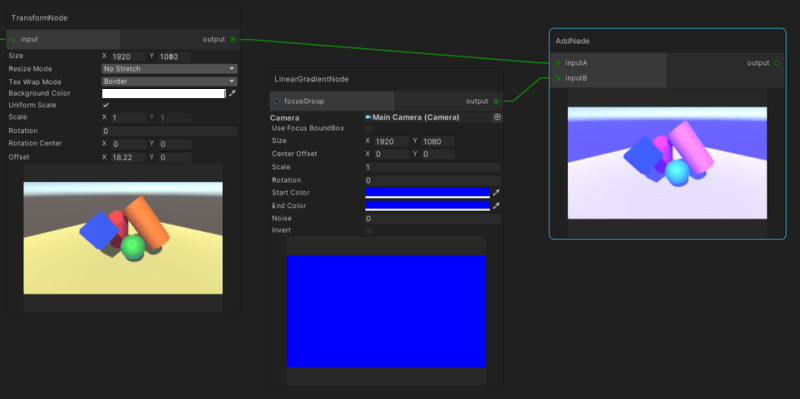800x399 pixels.
Task: Enable Use Focus BoundBox checkbox
Action: click(x=369, y=129)
